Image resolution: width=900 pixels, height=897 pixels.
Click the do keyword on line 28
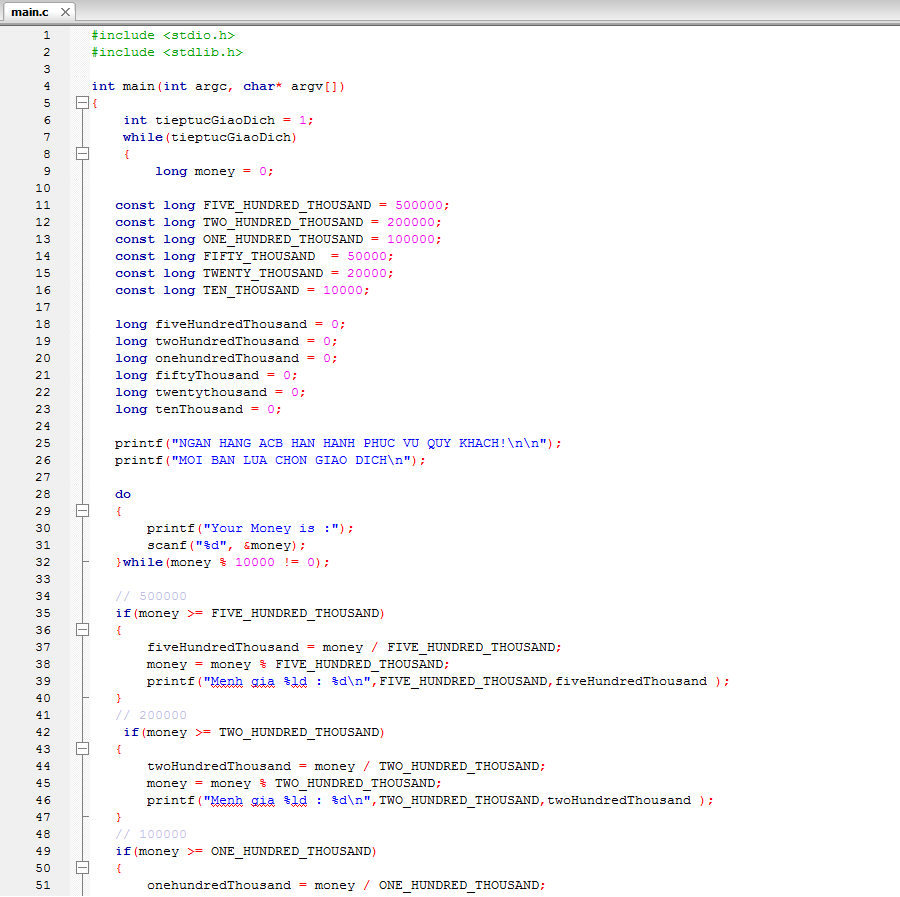click(x=123, y=494)
